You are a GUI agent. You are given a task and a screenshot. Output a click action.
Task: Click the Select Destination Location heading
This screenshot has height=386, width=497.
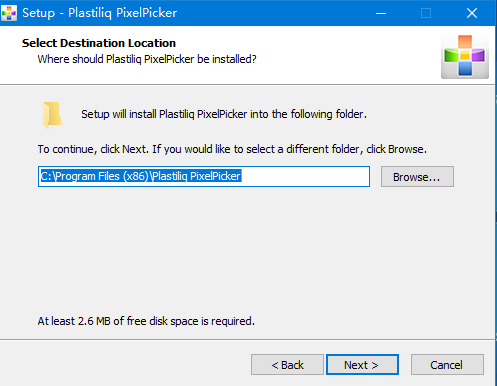coord(99,43)
